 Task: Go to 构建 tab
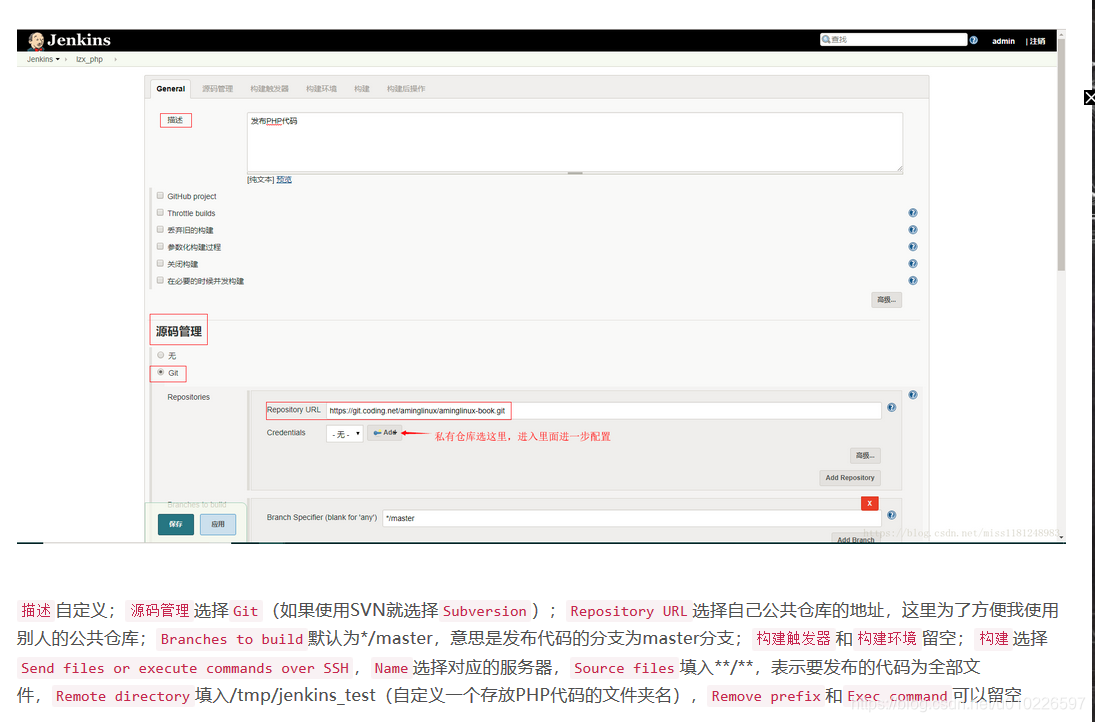click(362, 89)
